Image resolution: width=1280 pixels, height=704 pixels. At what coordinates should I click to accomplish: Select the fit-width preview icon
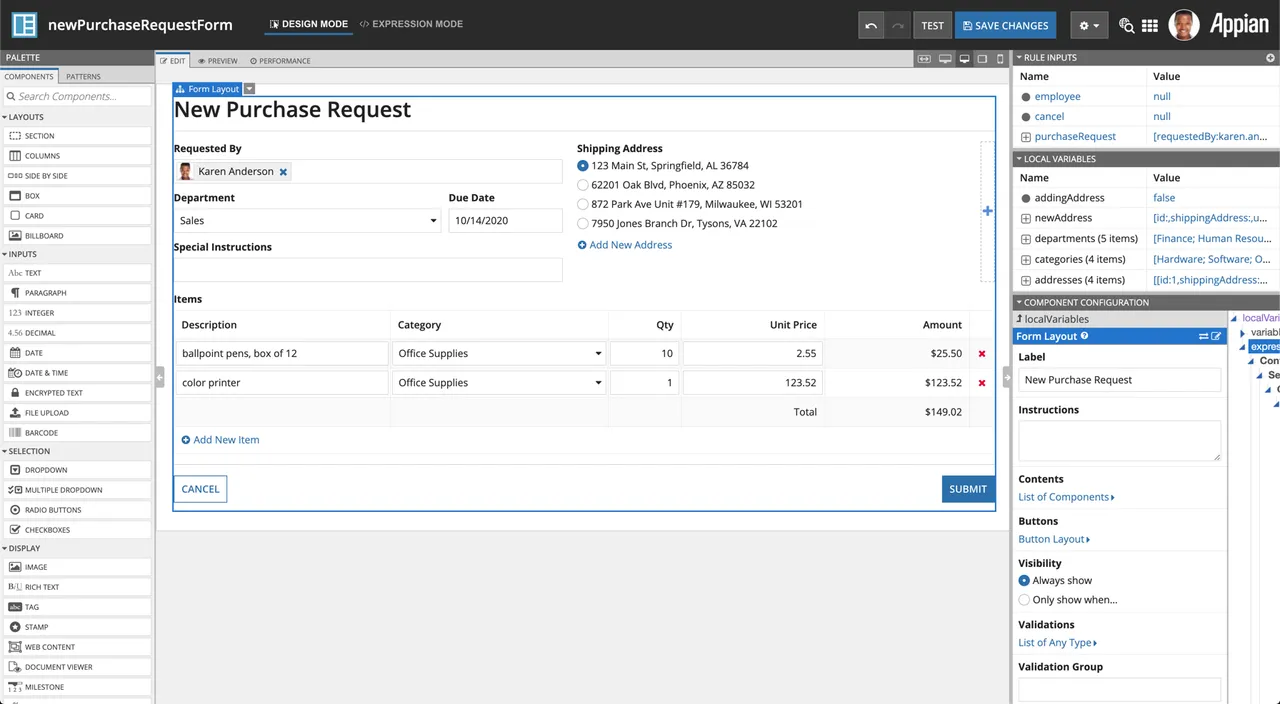click(926, 59)
